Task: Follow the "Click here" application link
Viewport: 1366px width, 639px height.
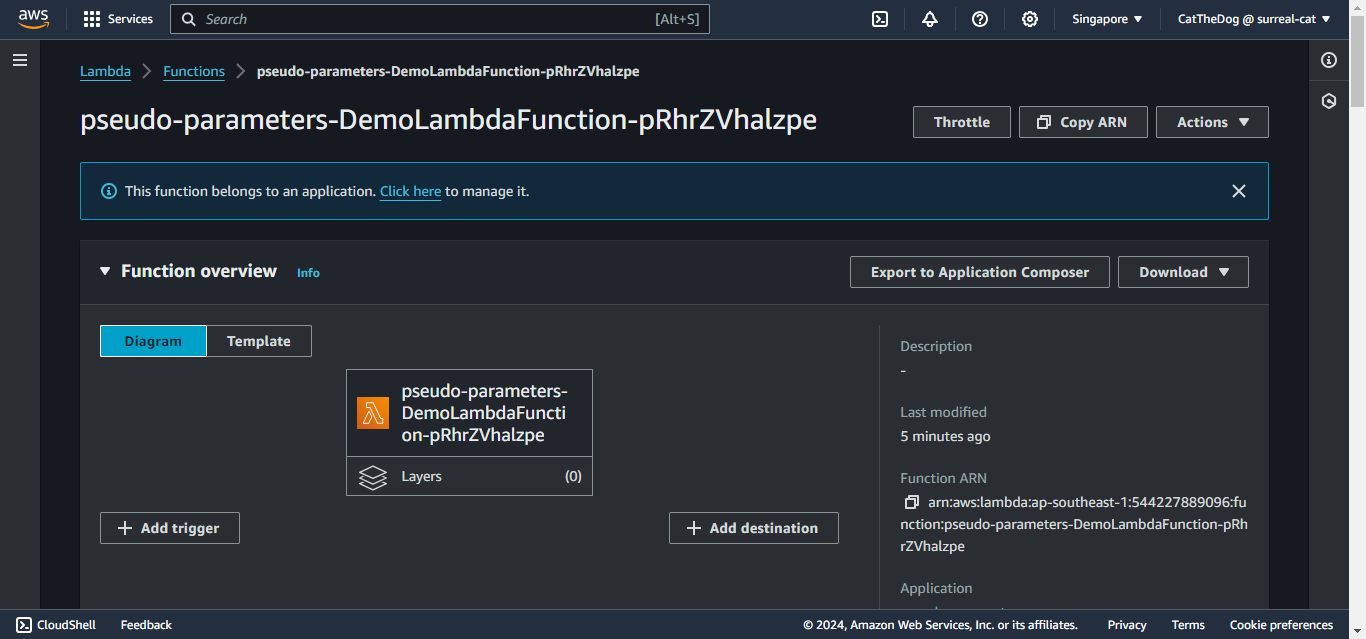Action: coord(410,191)
